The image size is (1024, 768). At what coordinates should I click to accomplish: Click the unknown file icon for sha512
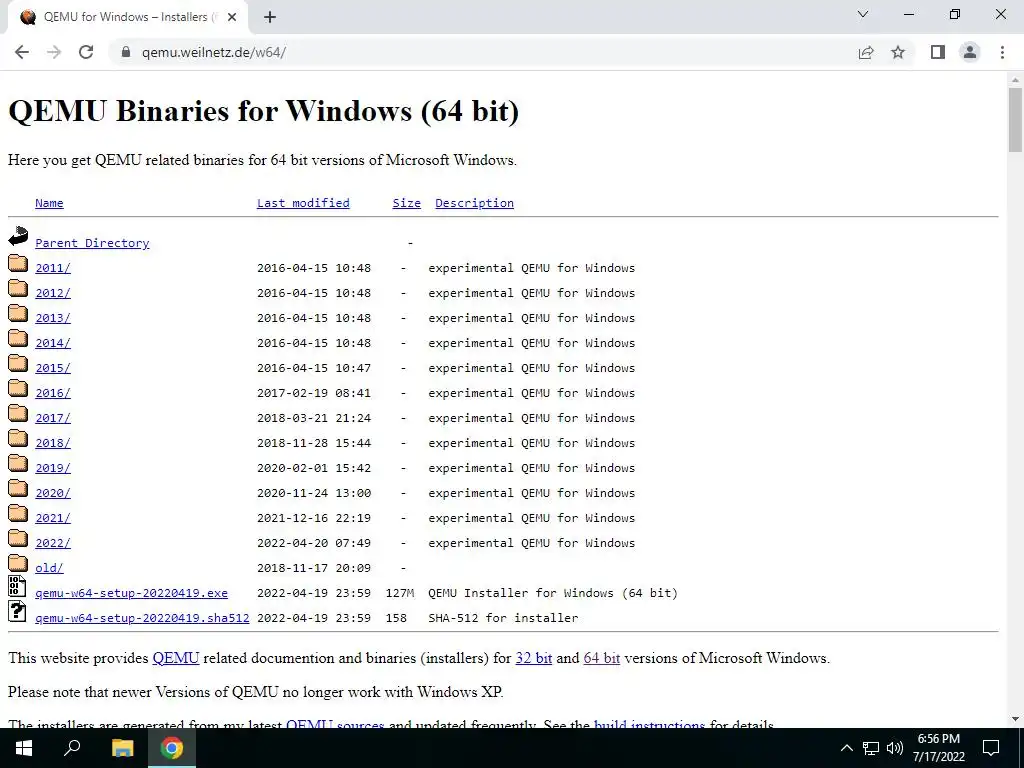17,611
